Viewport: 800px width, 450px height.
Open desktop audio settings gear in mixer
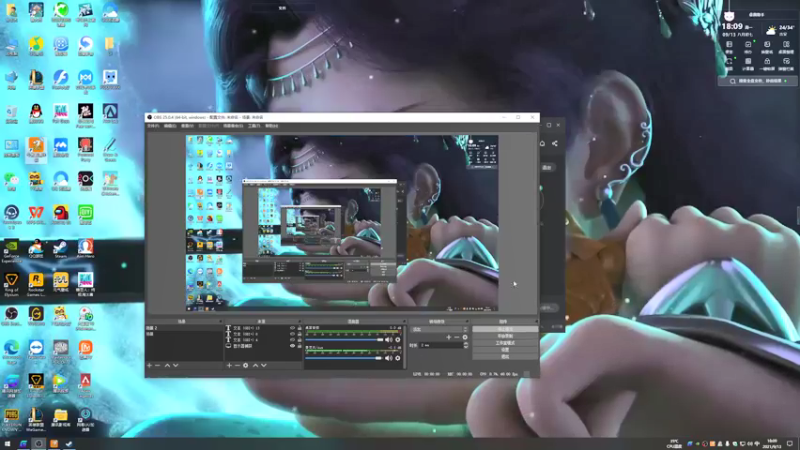[398, 339]
